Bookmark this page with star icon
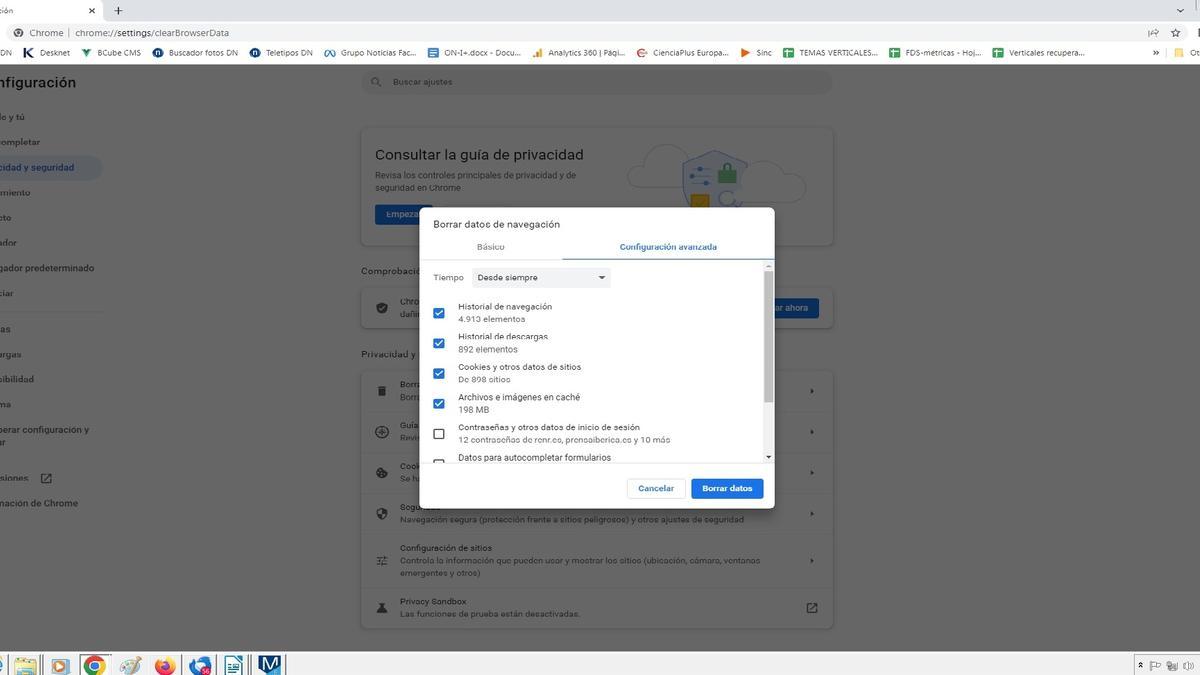The height and width of the screenshot is (675, 1200). pyautogui.click(x=1176, y=33)
